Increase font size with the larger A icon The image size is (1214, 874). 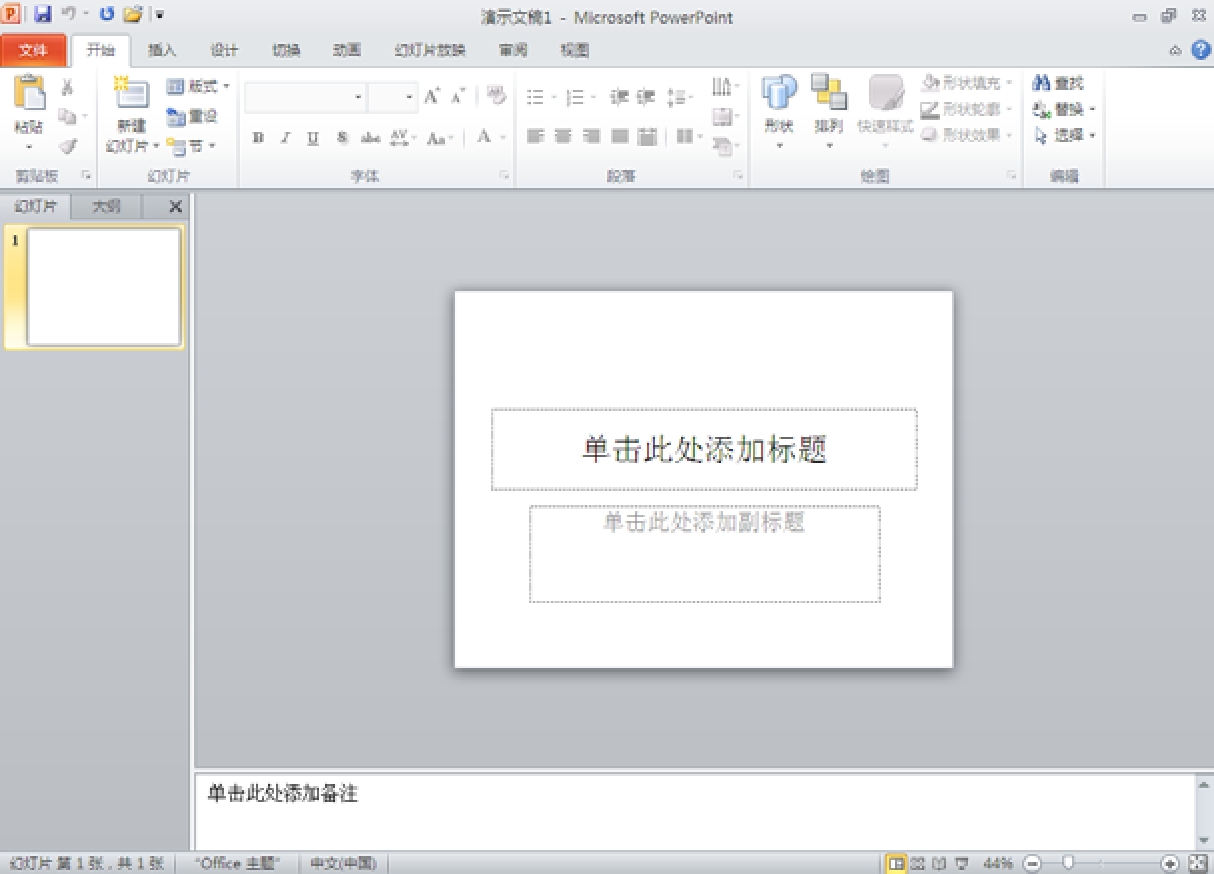(x=432, y=96)
